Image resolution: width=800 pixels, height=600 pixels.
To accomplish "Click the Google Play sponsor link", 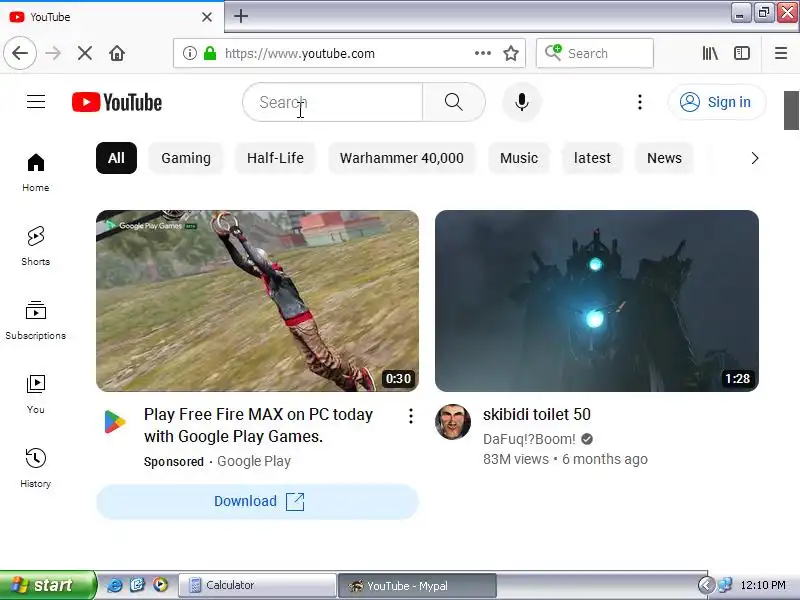I will (254, 461).
